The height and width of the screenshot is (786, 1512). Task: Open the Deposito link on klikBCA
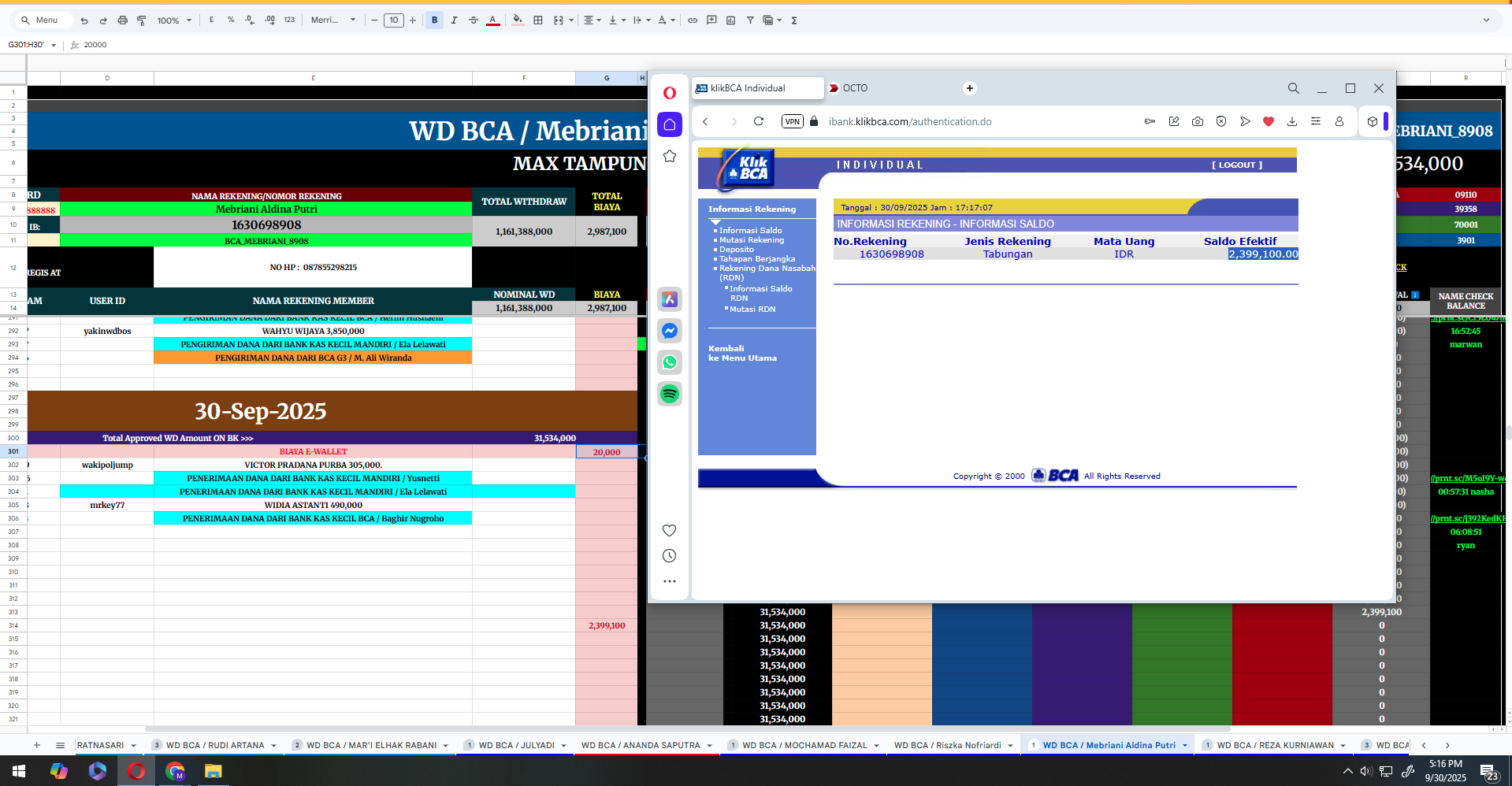pyautogui.click(x=737, y=250)
